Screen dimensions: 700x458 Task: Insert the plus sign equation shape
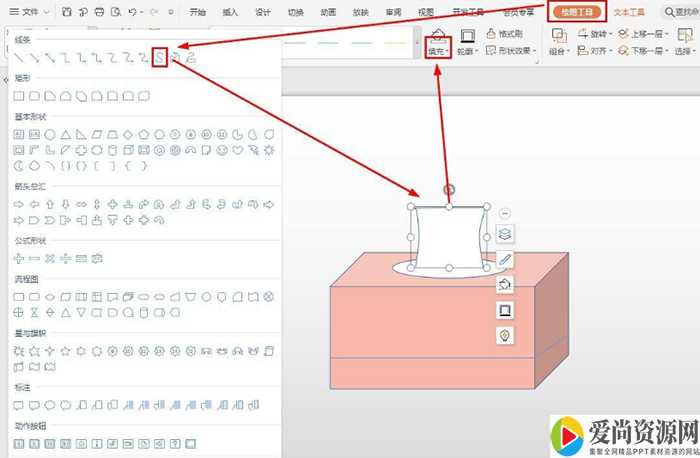click(x=19, y=258)
